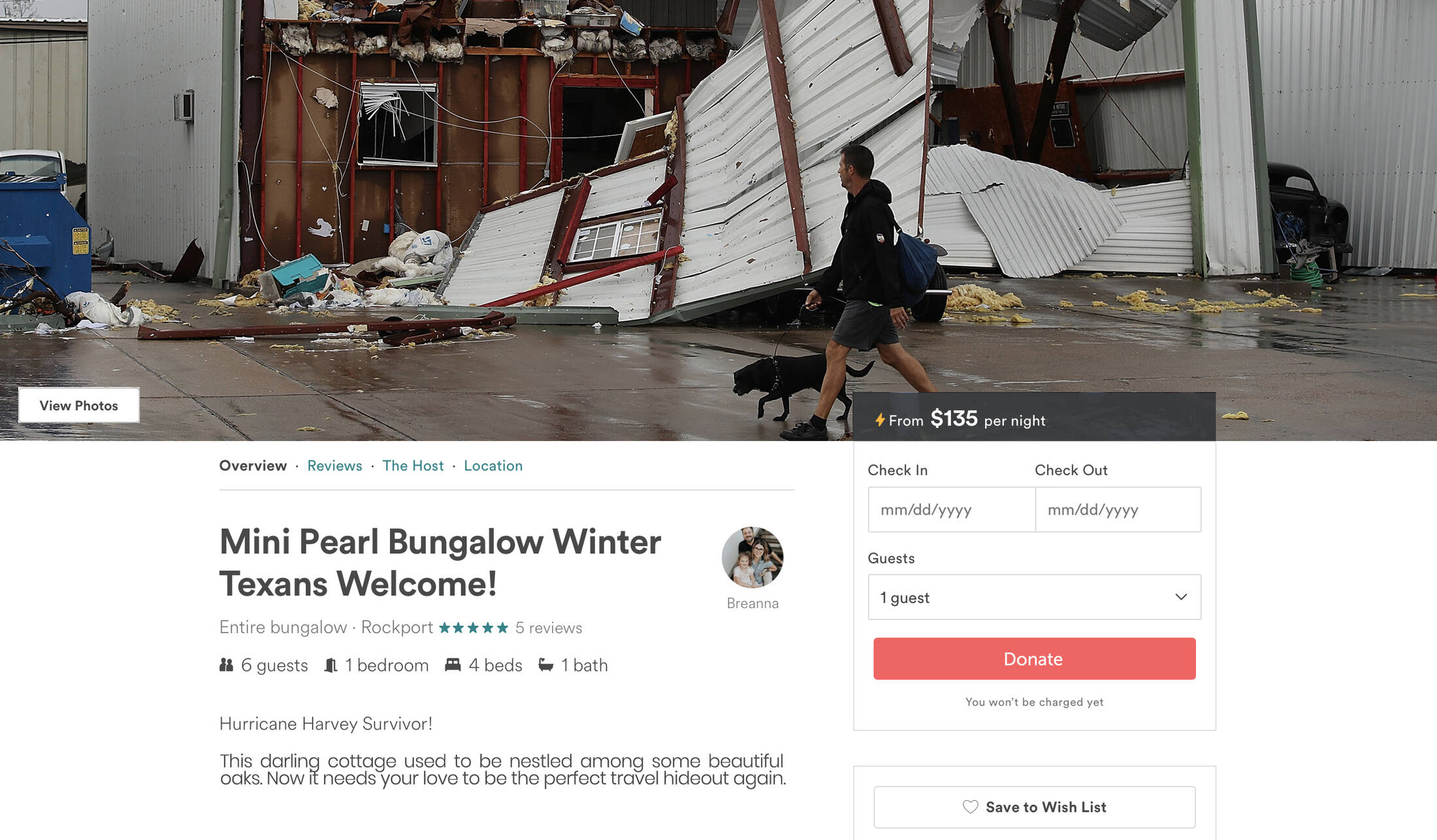Screen dimensions: 1437x840
Task: Click the guests people icon
Action: (x=226, y=665)
